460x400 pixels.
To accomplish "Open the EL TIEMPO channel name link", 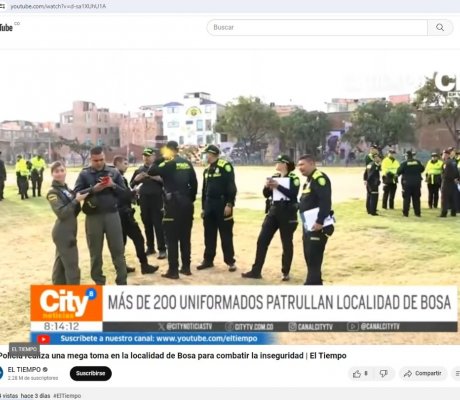I will (x=24, y=370).
